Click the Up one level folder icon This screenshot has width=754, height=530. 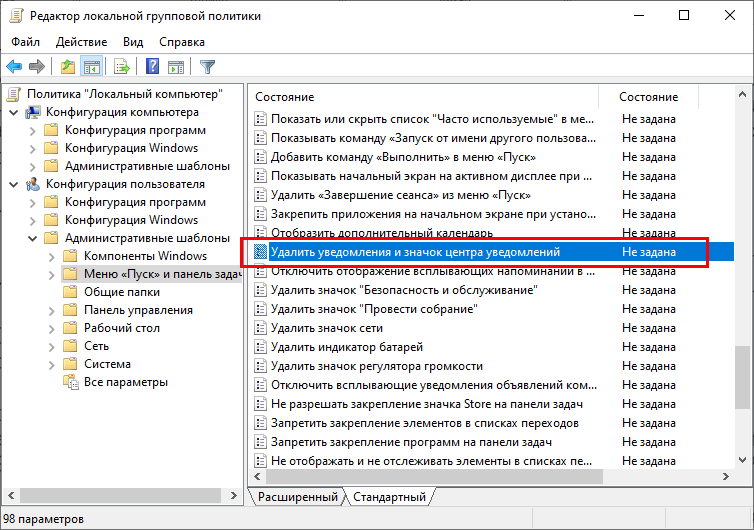click(x=68, y=66)
